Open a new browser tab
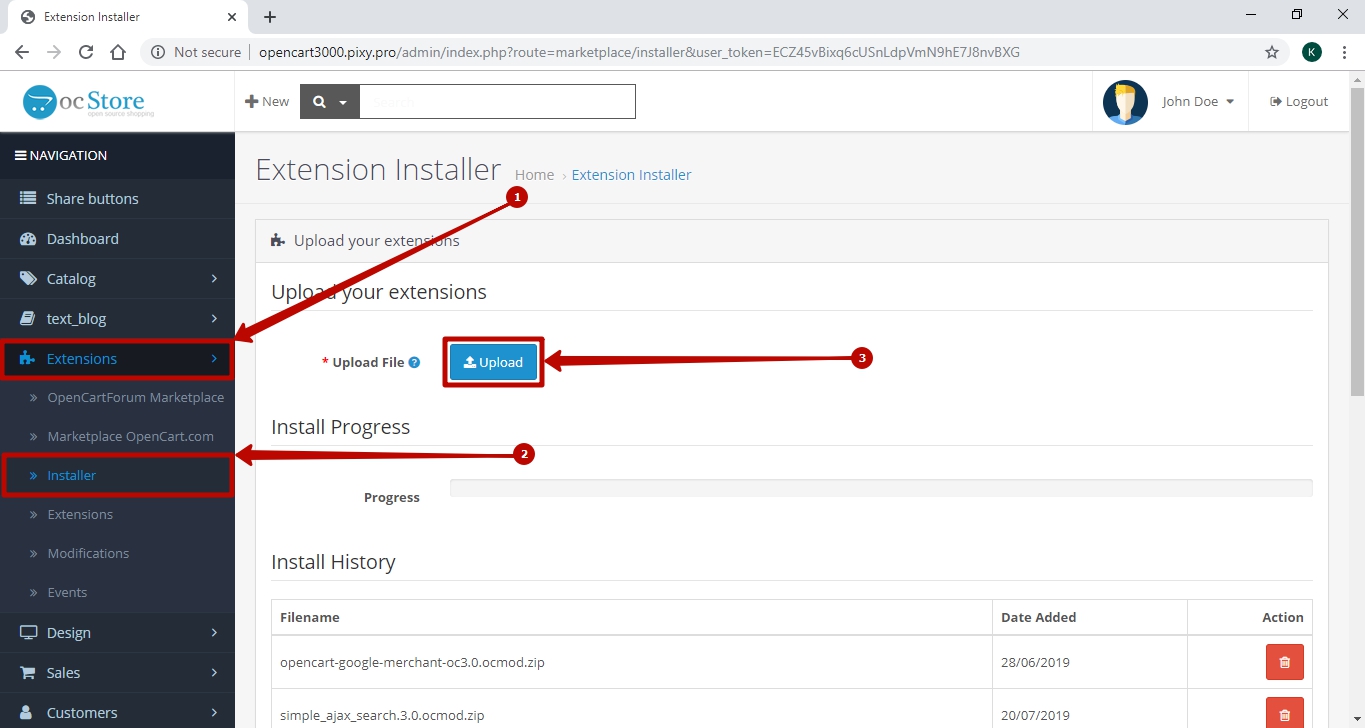 click(x=270, y=17)
